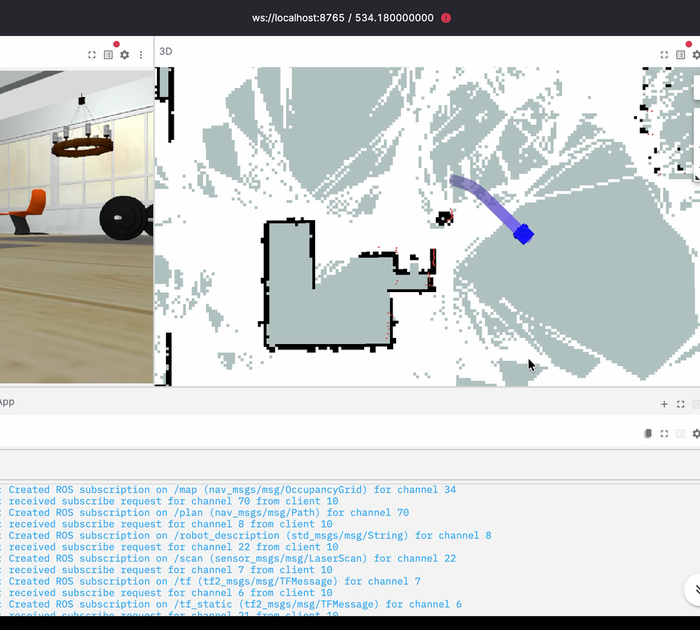Open panel list icon in the image panel

108,55
